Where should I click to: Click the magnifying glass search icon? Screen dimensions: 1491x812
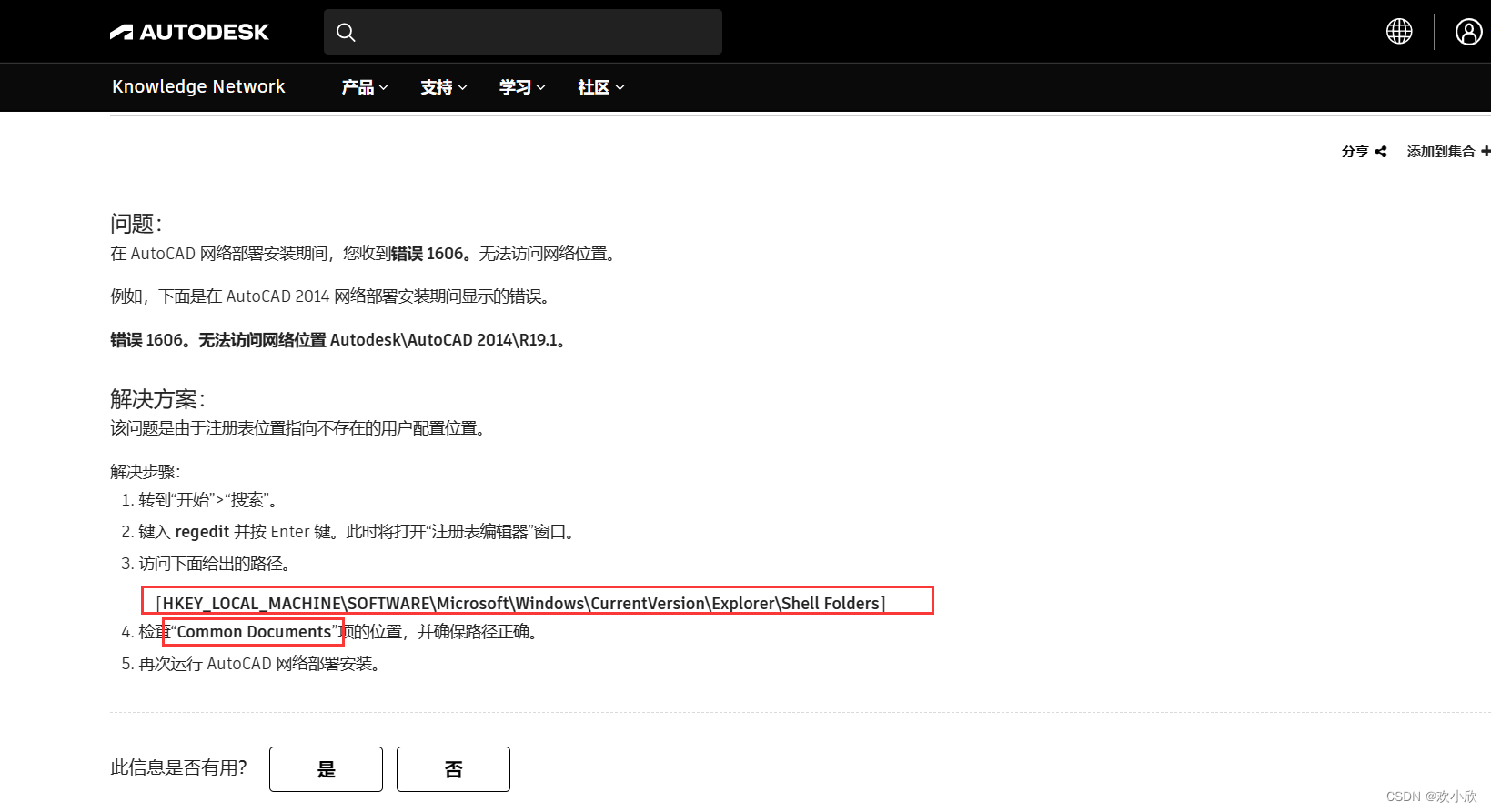click(x=346, y=33)
